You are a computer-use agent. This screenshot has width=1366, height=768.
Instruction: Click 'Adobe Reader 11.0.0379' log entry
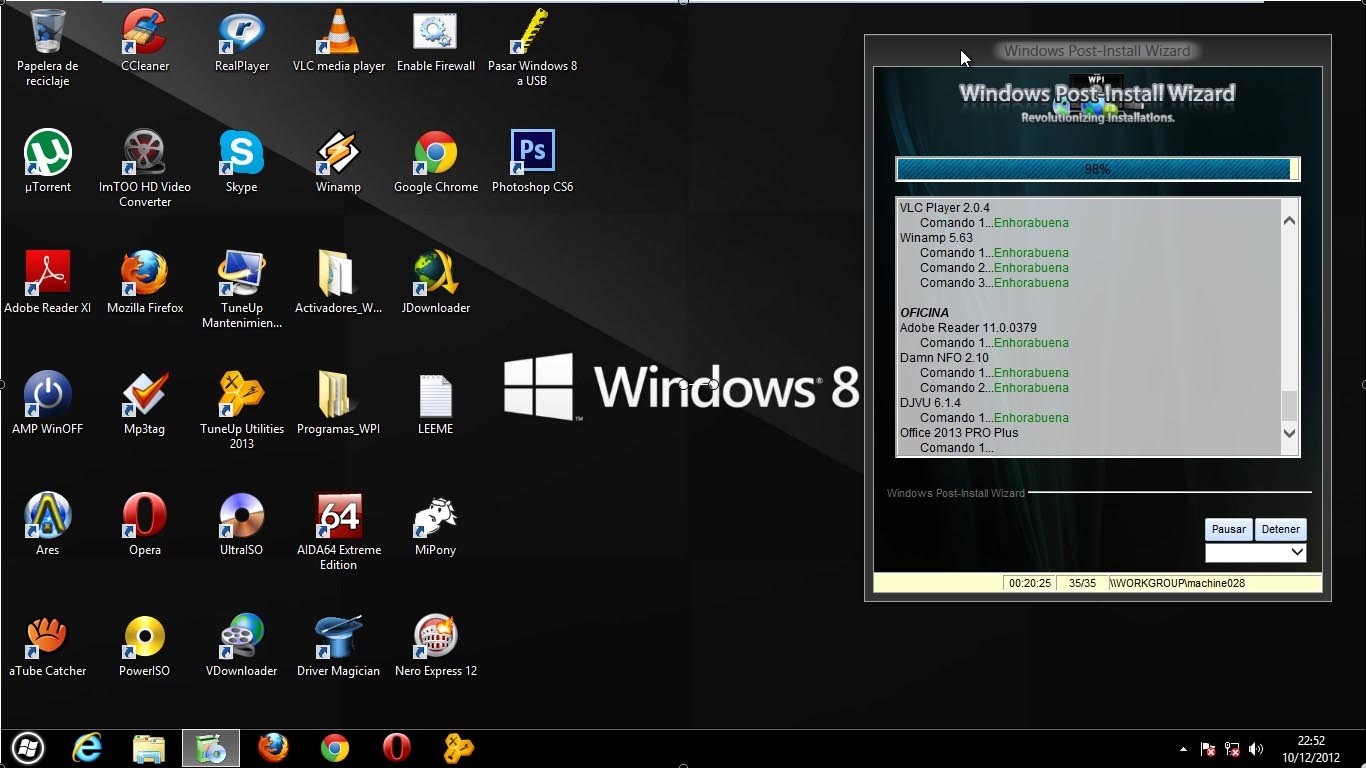(968, 328)
